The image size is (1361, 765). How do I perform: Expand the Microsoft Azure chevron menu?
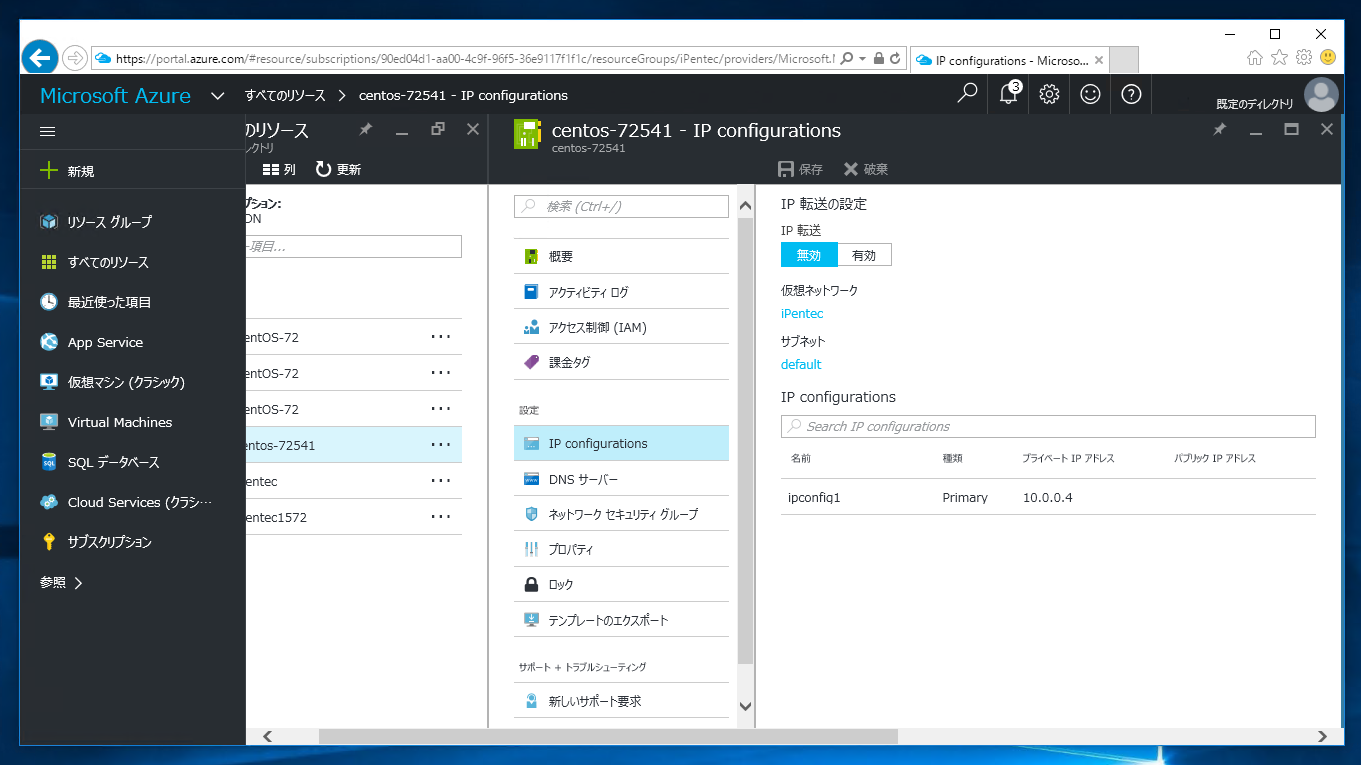[x=218, y=95]
